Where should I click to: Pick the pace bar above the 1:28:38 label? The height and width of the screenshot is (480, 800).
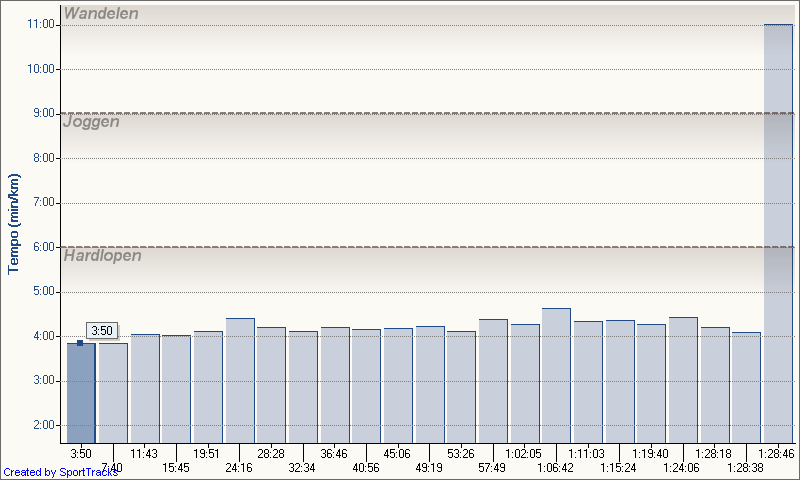[746, 388]
